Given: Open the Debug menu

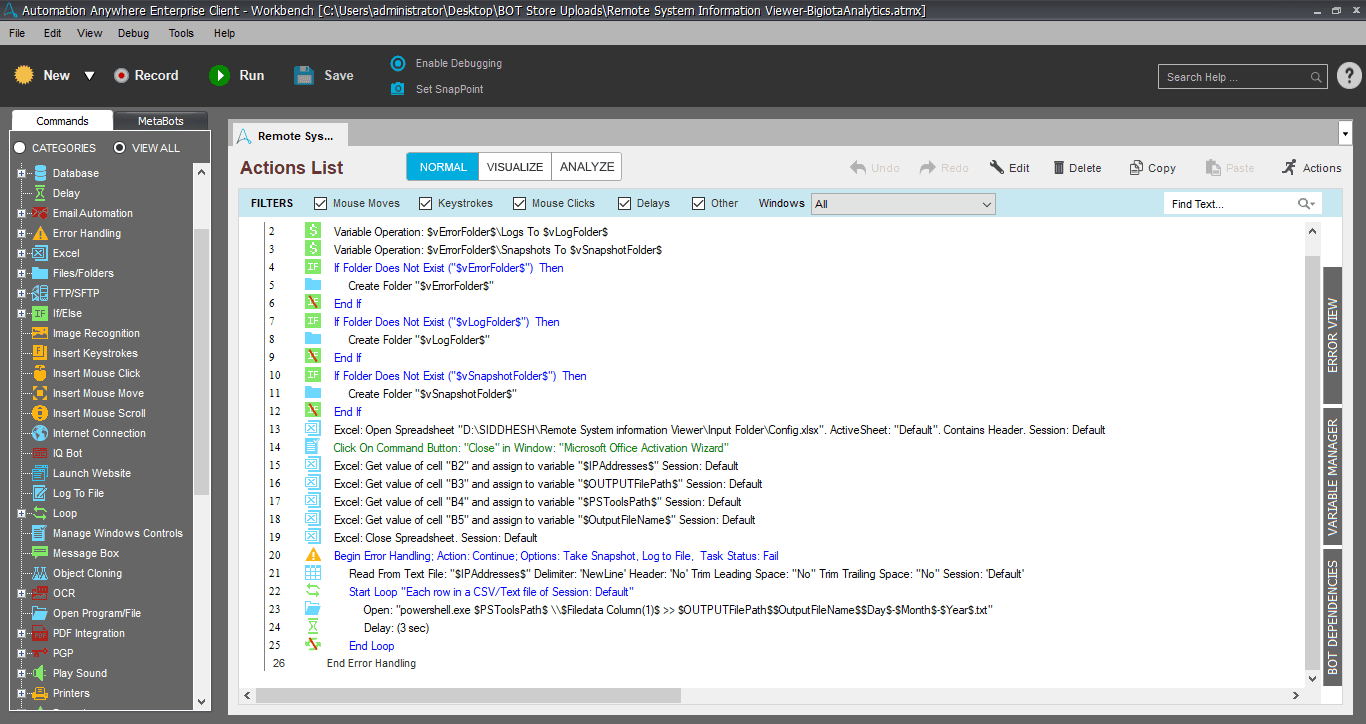Looking at the screenshot, I should (133, 33).
